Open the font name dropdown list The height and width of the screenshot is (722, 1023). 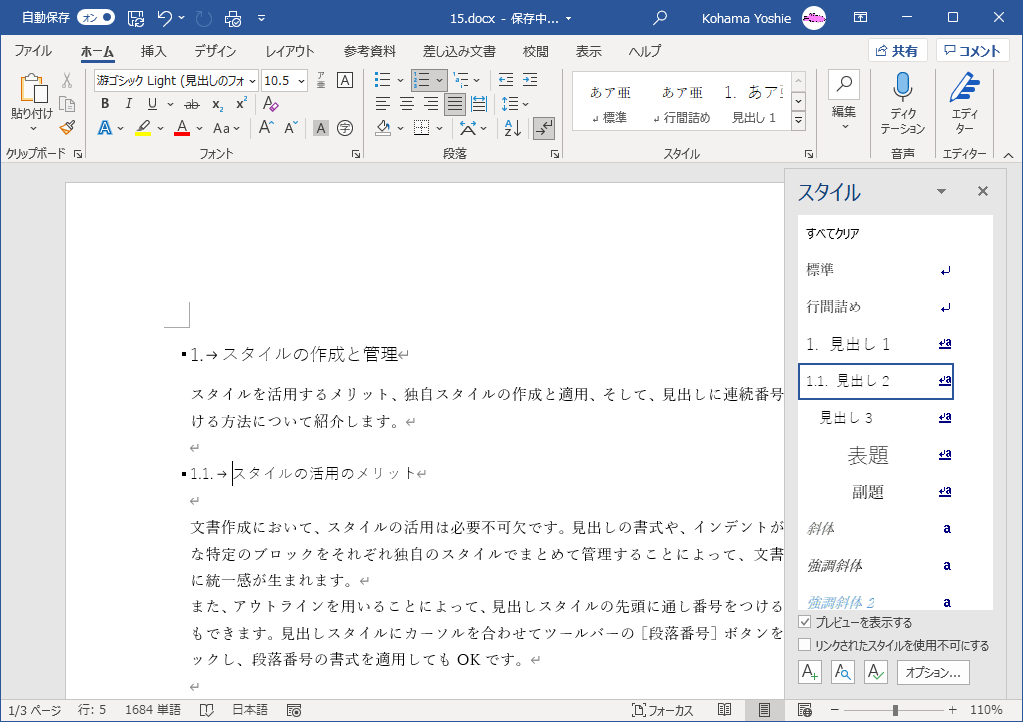252,80
